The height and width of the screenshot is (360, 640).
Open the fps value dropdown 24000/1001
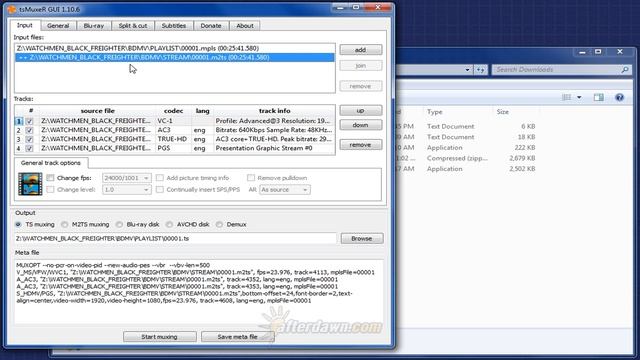(x=127, y=178)
